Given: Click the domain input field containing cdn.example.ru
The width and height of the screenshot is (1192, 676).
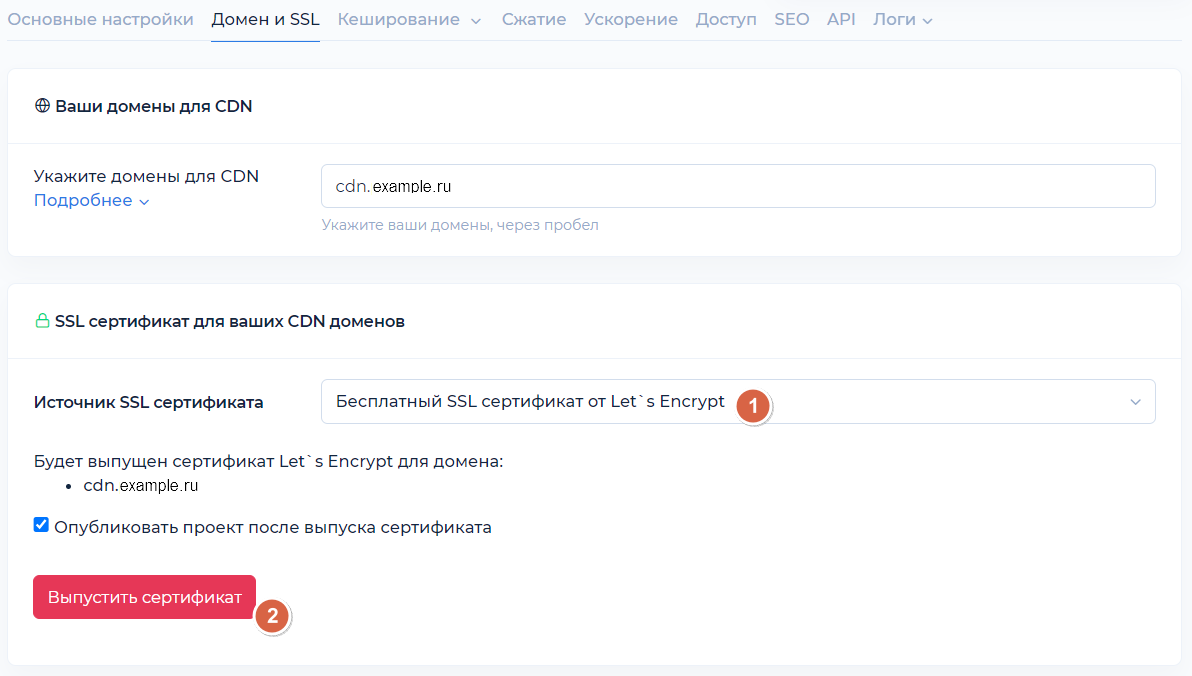Looking at the screenshot, I should pos(738,185).
